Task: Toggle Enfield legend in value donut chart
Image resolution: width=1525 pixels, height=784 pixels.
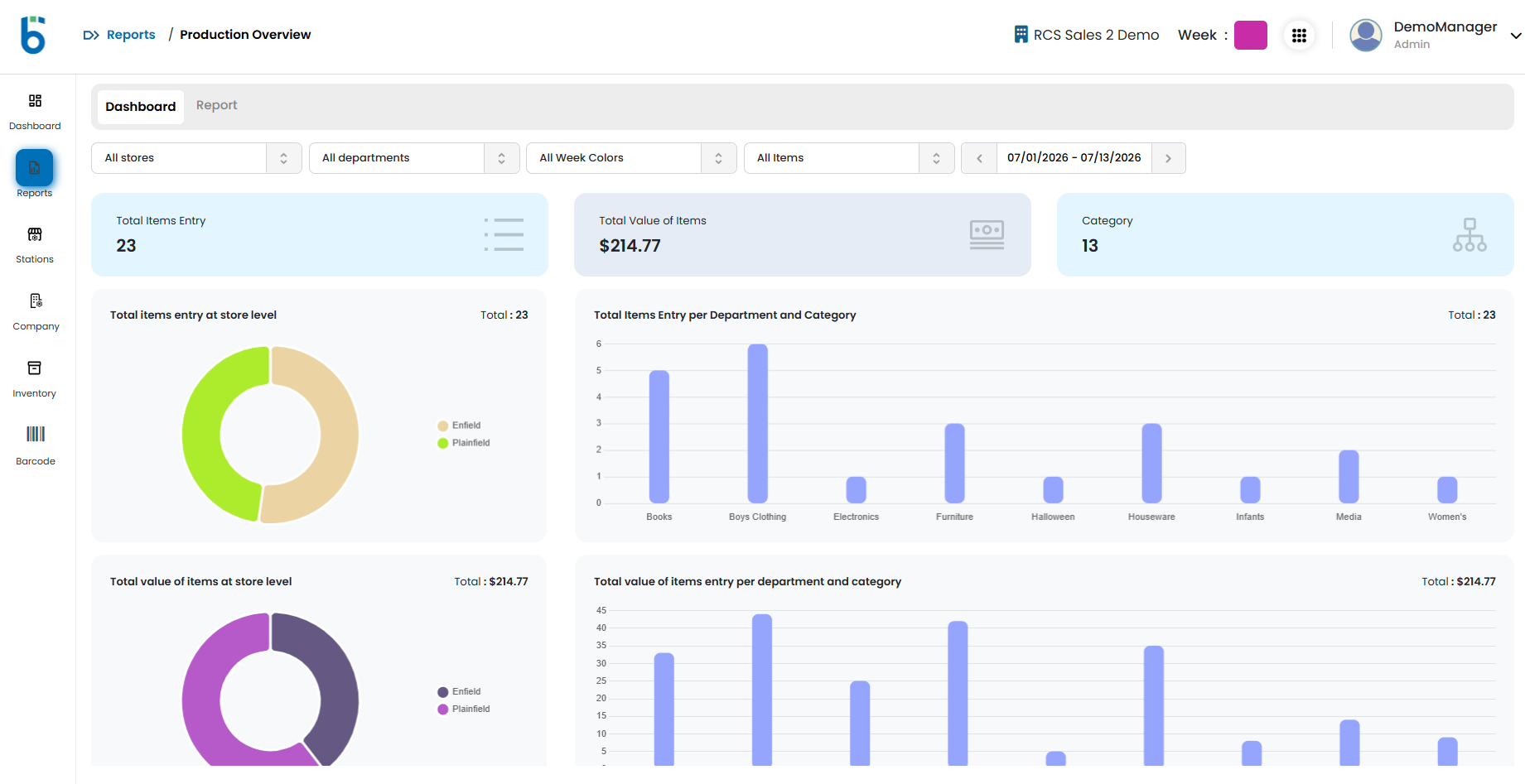Action: (x=460, y=692)
